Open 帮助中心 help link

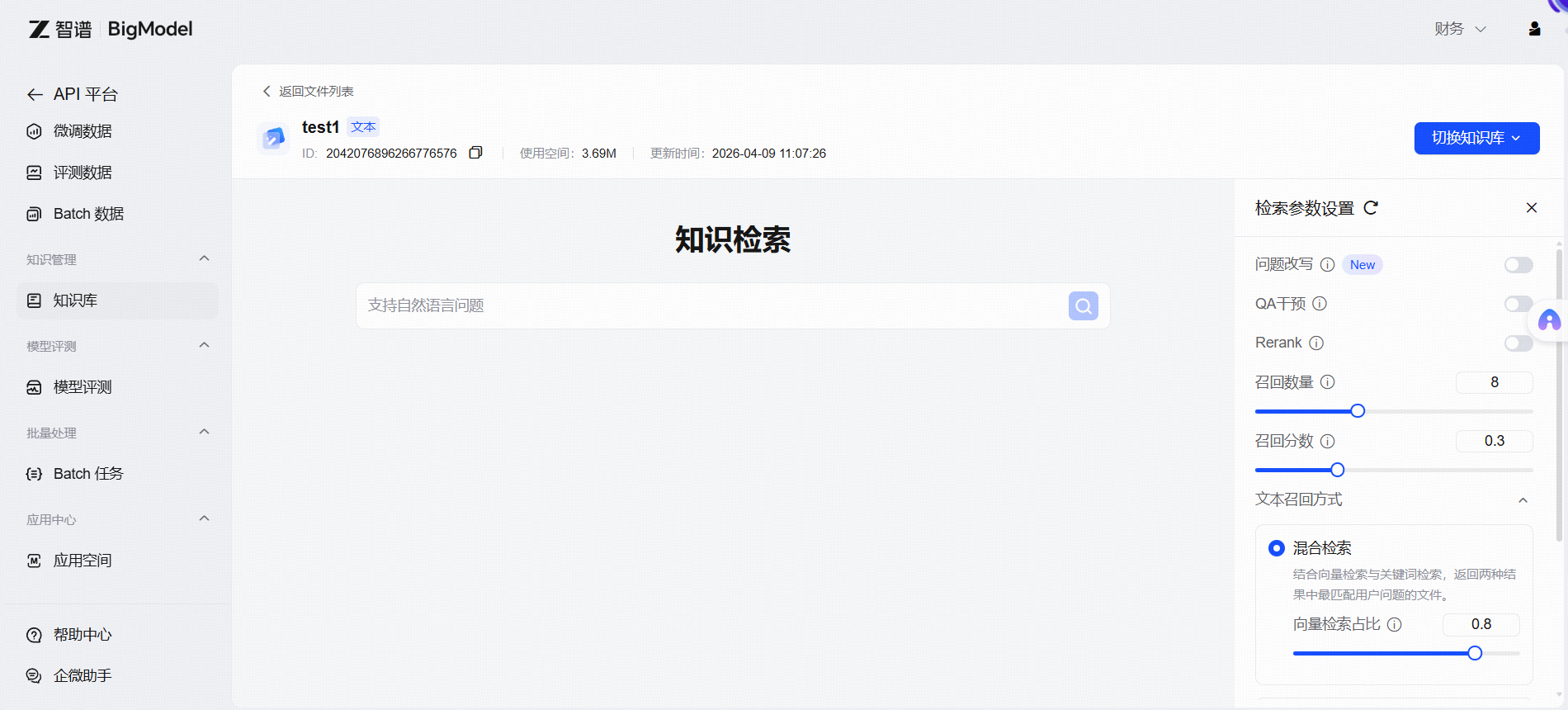click(82, 635)
